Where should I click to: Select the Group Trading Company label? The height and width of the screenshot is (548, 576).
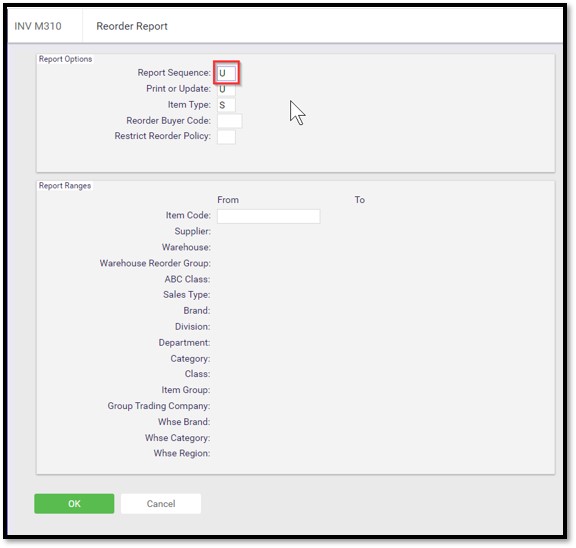click(159, 406)
